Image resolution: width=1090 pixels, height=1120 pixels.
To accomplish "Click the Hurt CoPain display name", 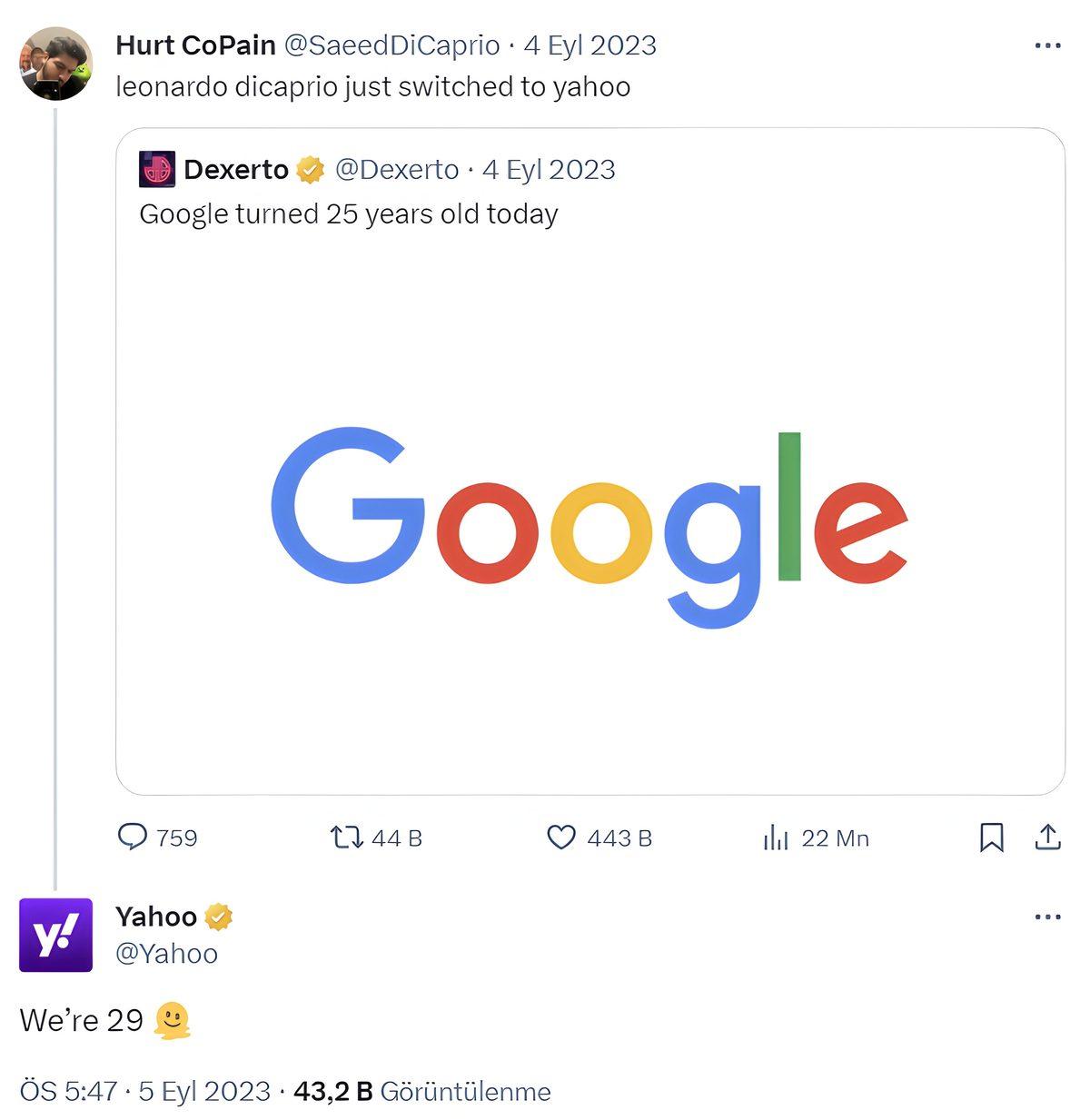I will (x=195, y=45).
